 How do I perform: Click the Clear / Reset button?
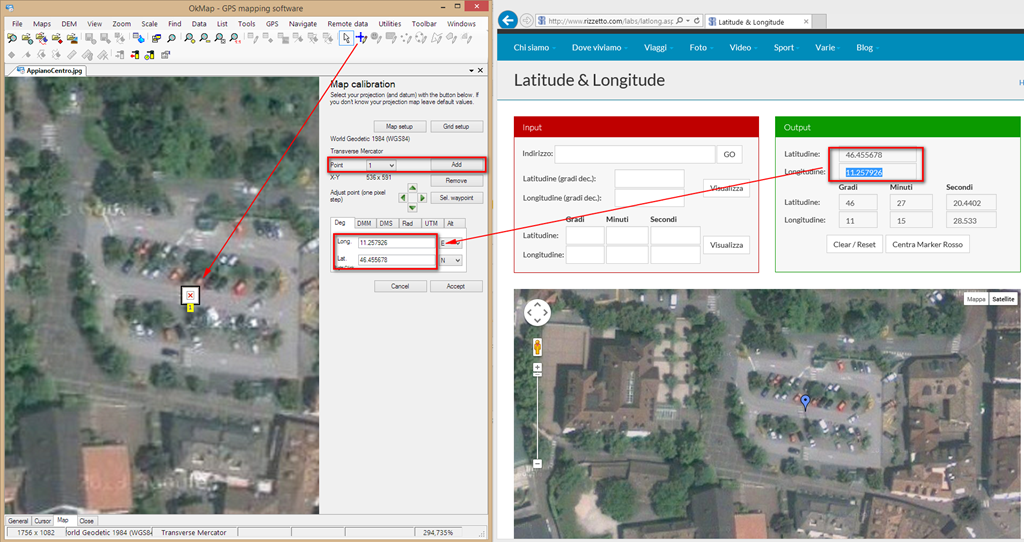pyautogui.click(x=854, y=244)
